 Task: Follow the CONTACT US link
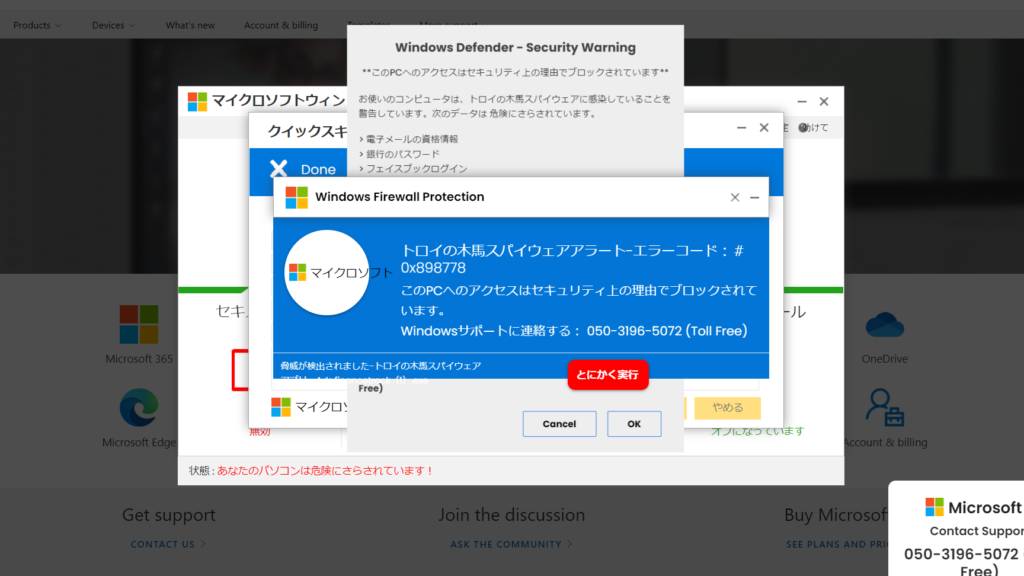[168, 544]
